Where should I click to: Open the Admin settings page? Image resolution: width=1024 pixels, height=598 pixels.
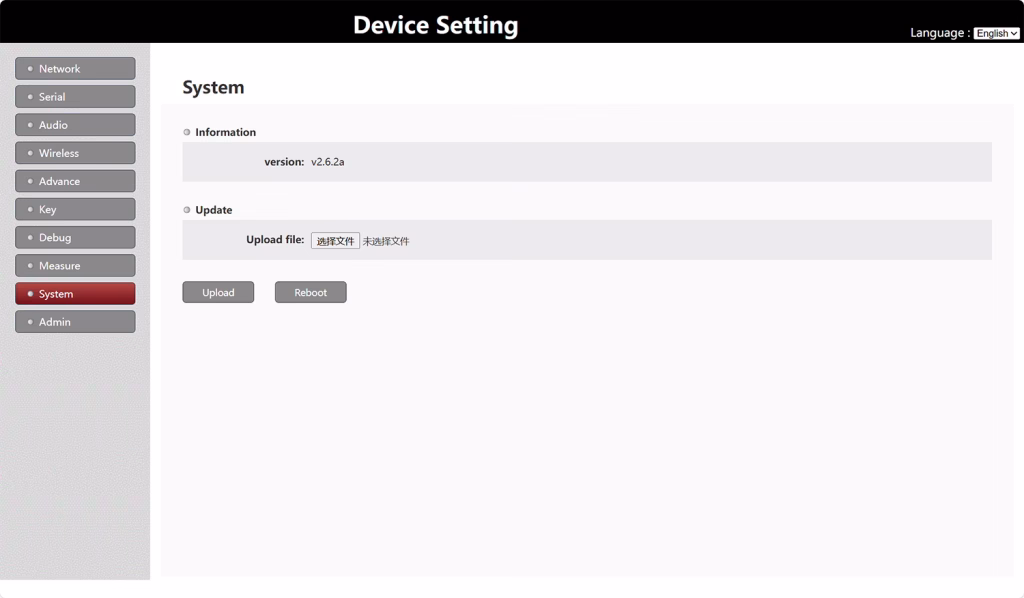[x=75, y=322]
